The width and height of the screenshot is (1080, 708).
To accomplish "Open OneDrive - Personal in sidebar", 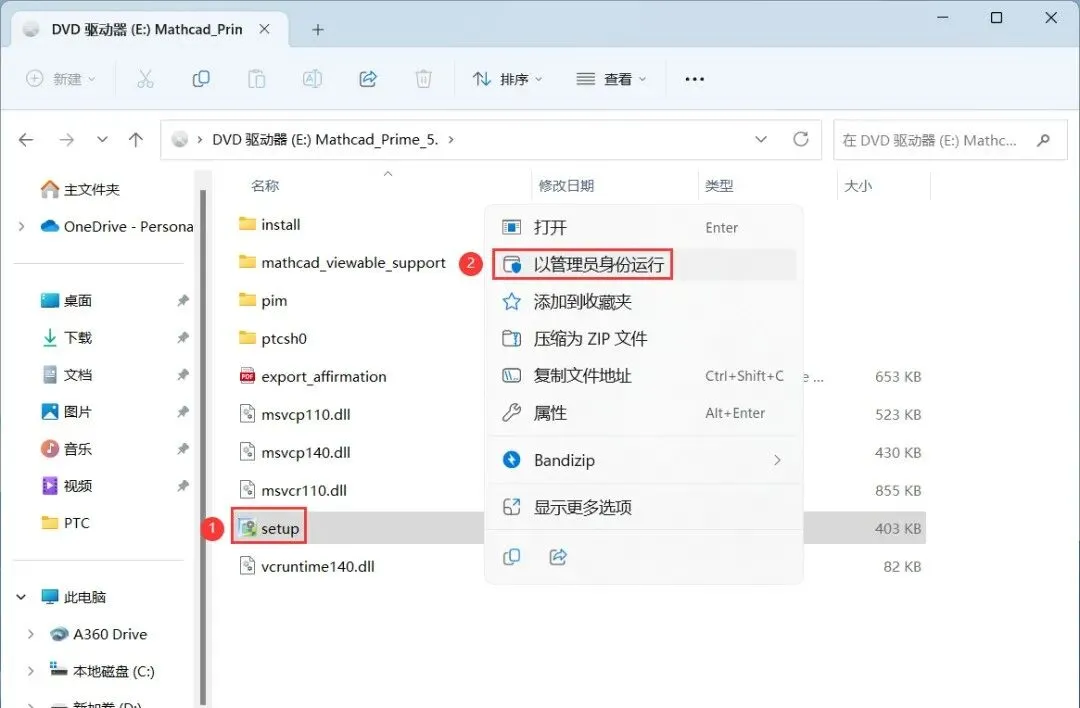I will pyautogui.click(x=117, y=227).
